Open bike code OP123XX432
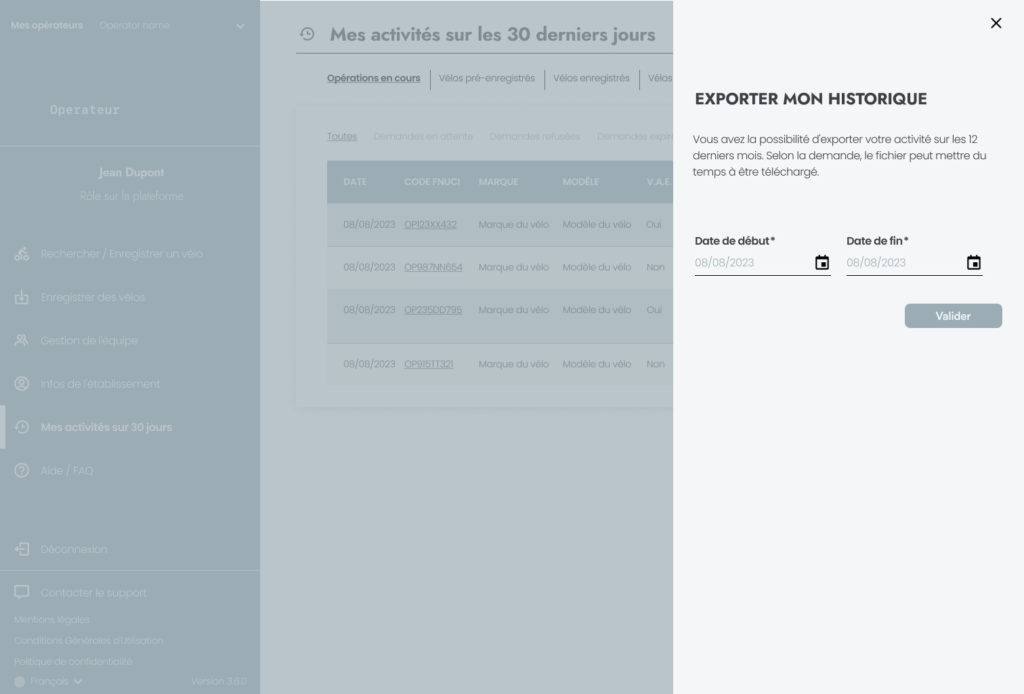Viewport: 1024px width, 694px height. pos(430,225)
